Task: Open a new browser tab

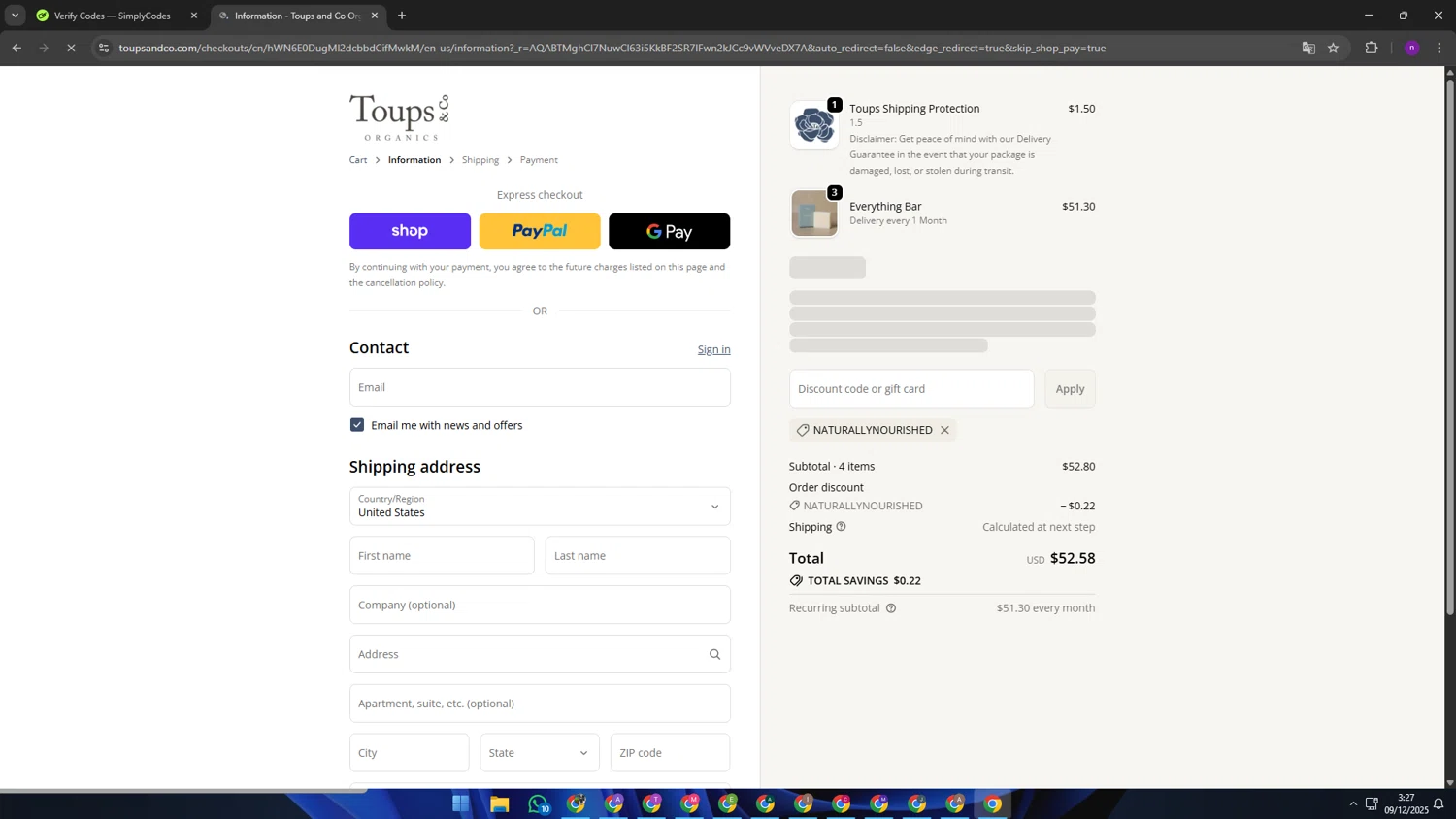Action: click(x=402, y=16)
